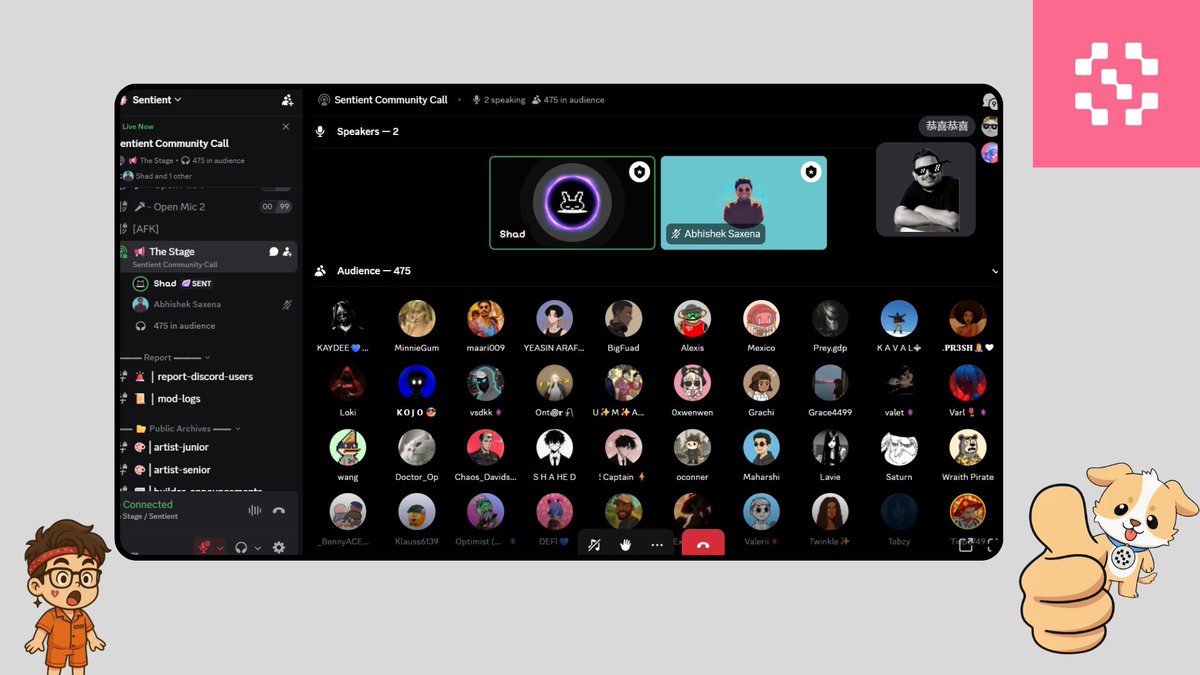Click '475 in audience' in the header
This screenshot has height=675, width=1200.
click(568, 100)
